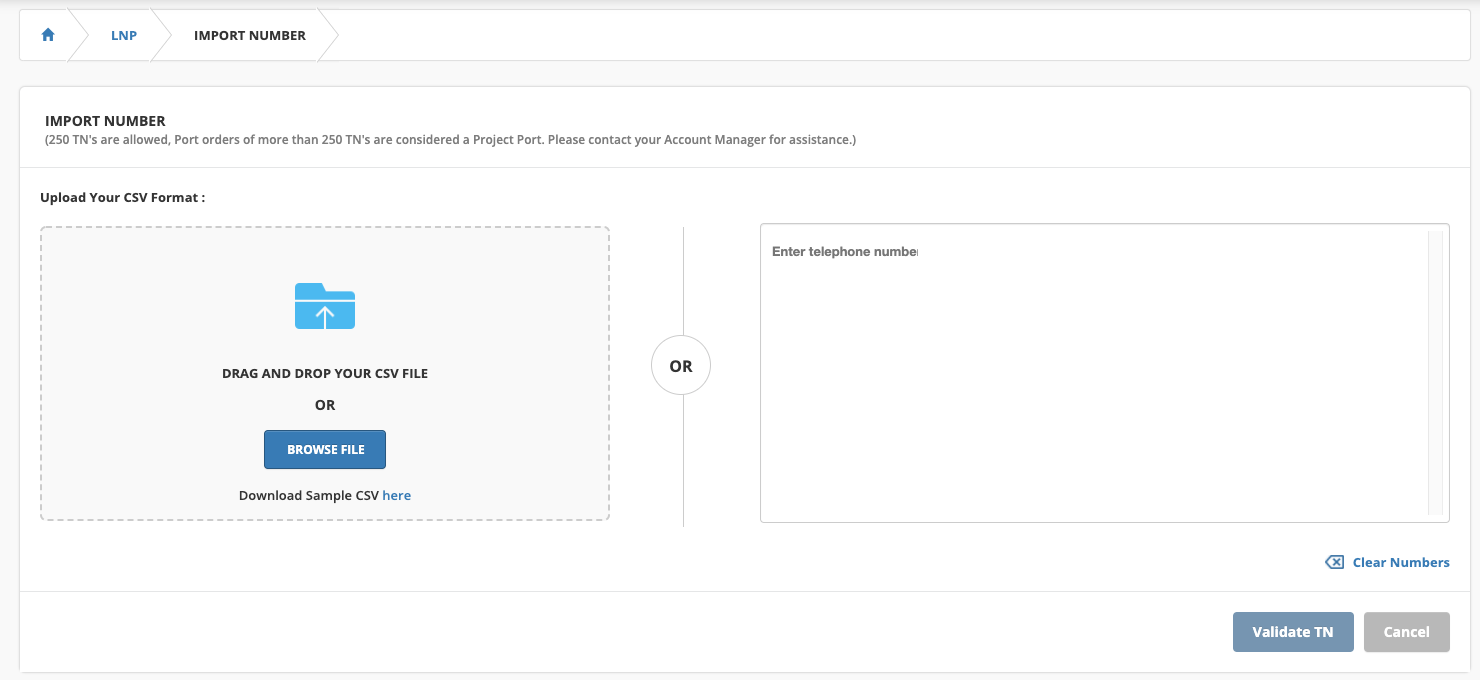Screen dimensions: 1480x680
Task: Focus the Enter telephone numbers text area
Action: pos(1104,373)
